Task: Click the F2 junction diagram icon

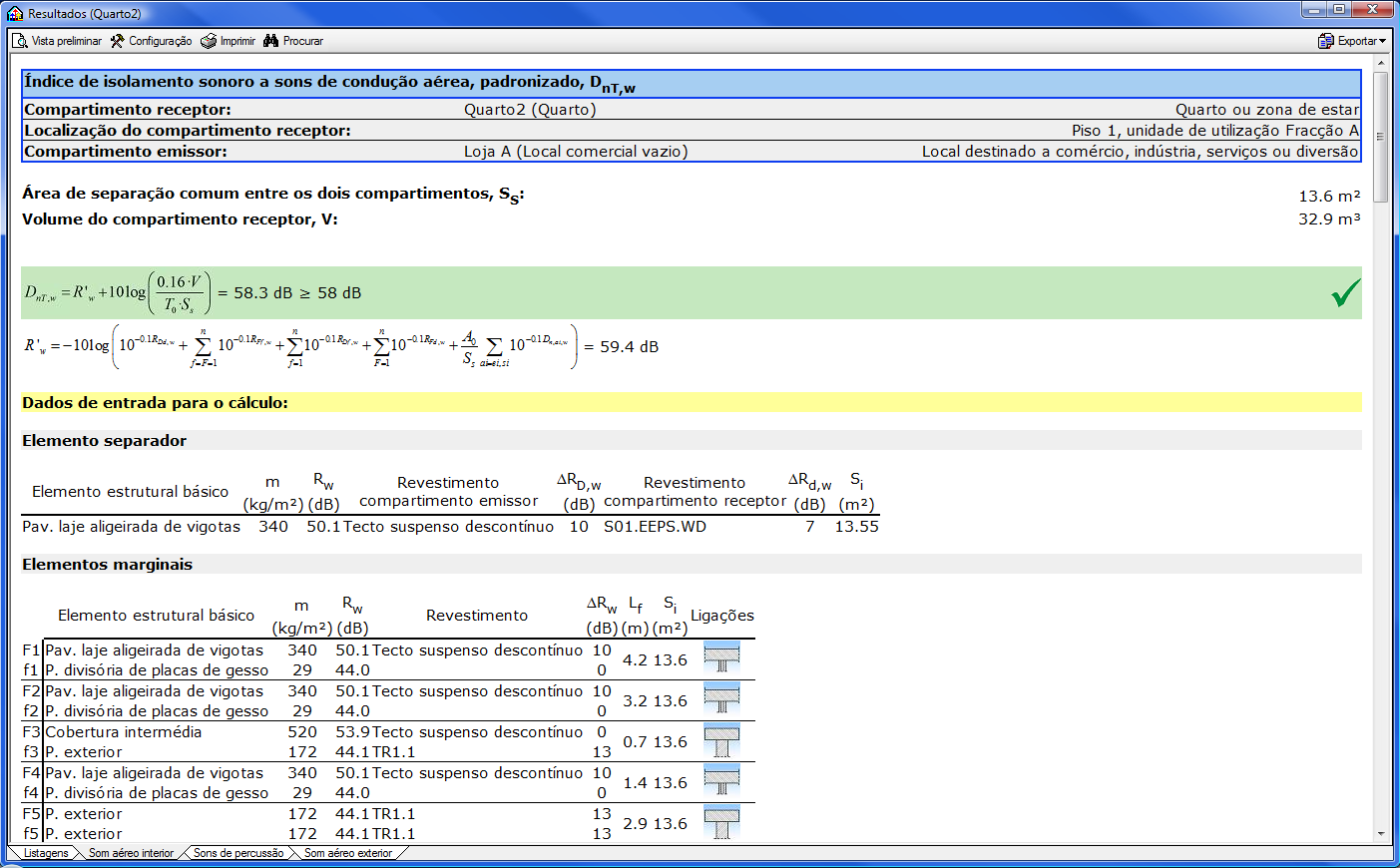Action: [x=721, y=700]
